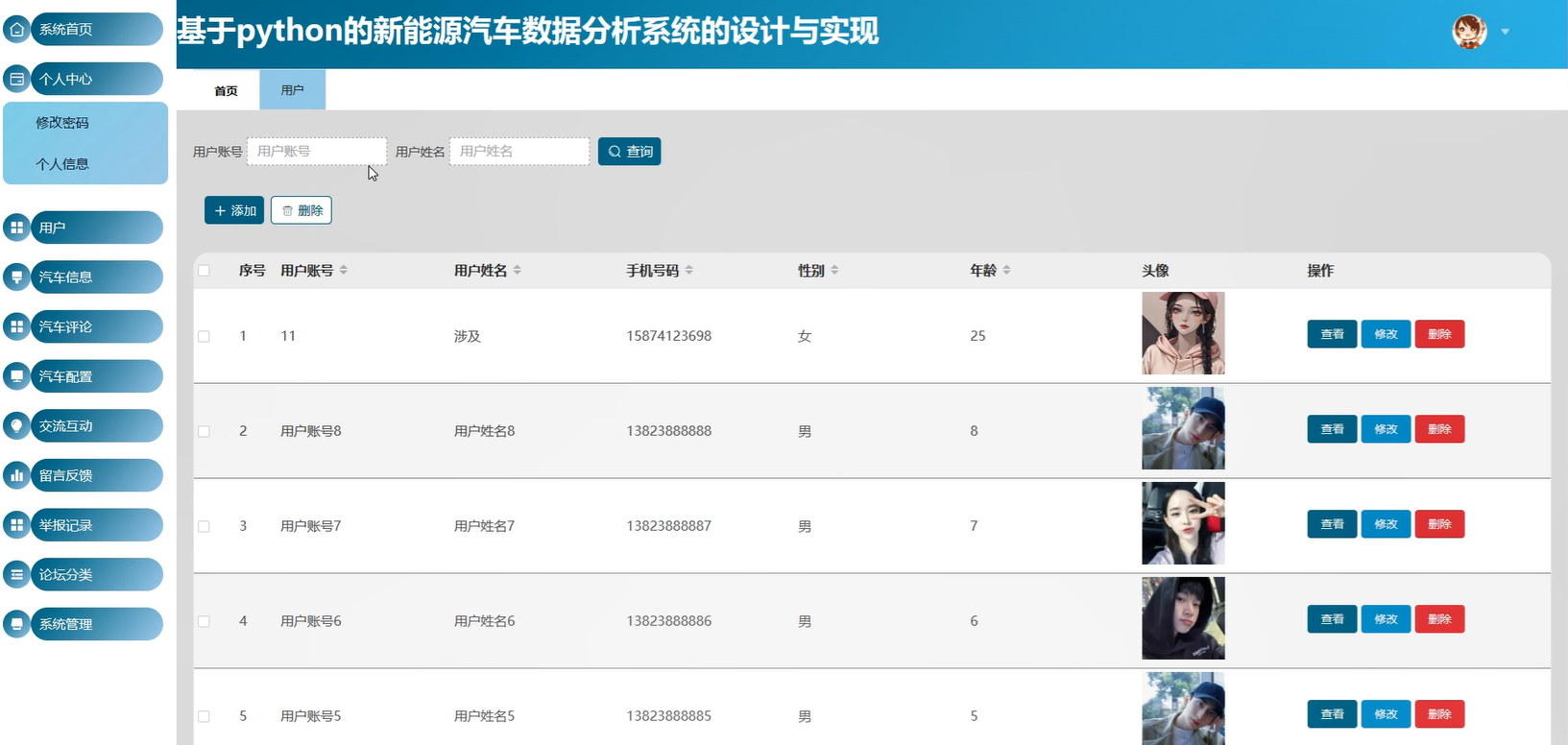Open 修改密码 submenu item

62,123
